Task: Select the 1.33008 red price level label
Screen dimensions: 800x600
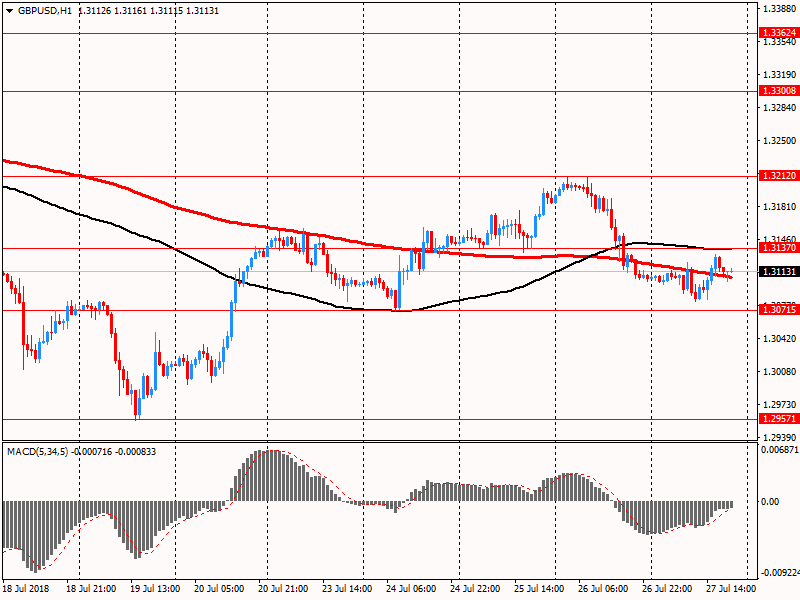Action: [779, 91]
